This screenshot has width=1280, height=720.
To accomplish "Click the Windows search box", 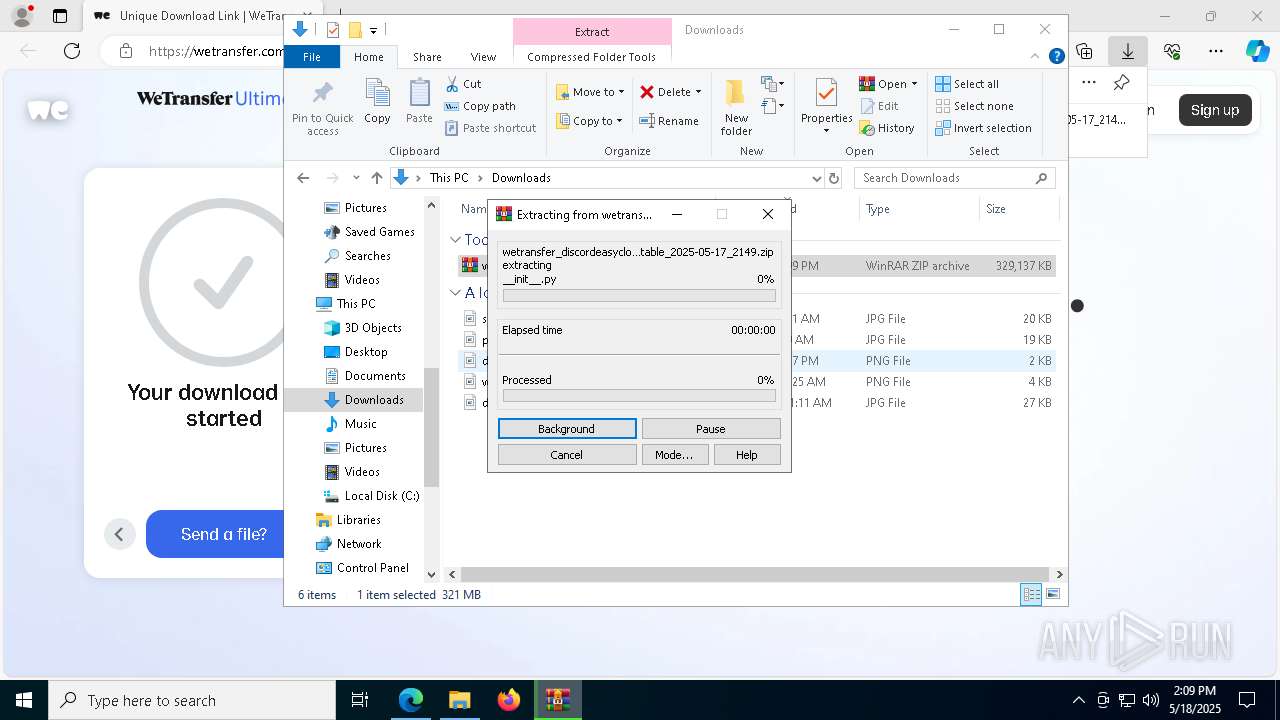I will (192, 700).
